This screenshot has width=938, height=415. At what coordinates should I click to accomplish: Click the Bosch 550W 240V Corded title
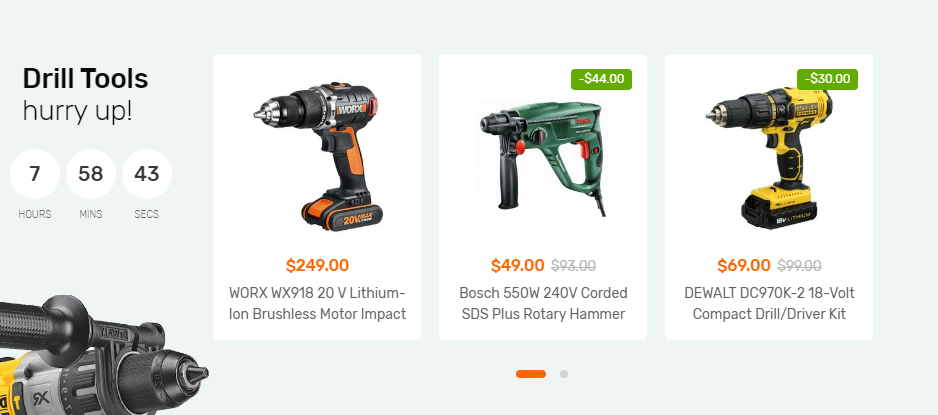(x=543, y=303)
